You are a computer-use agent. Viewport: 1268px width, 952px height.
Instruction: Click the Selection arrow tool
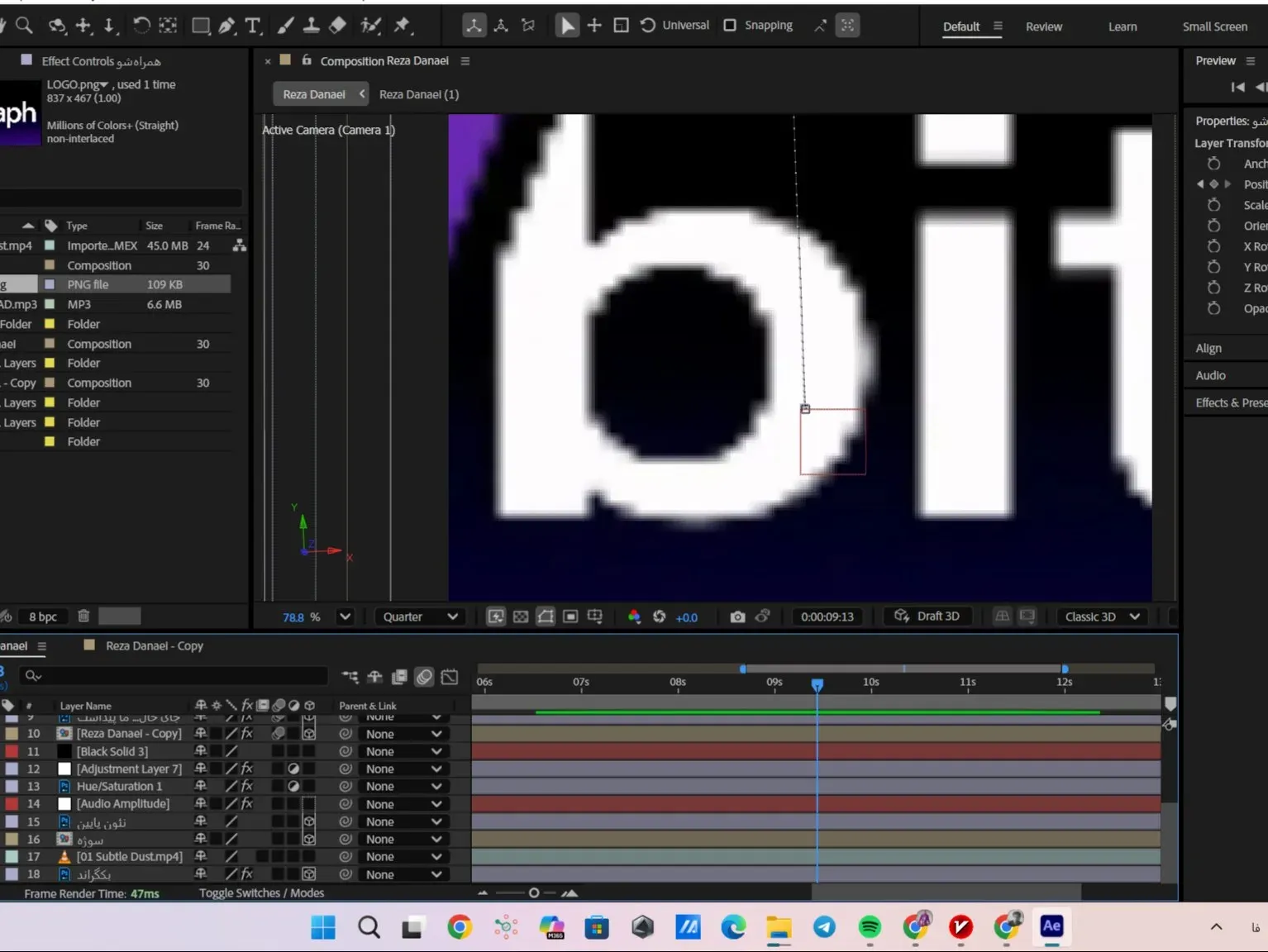click(x=567, y=26)
